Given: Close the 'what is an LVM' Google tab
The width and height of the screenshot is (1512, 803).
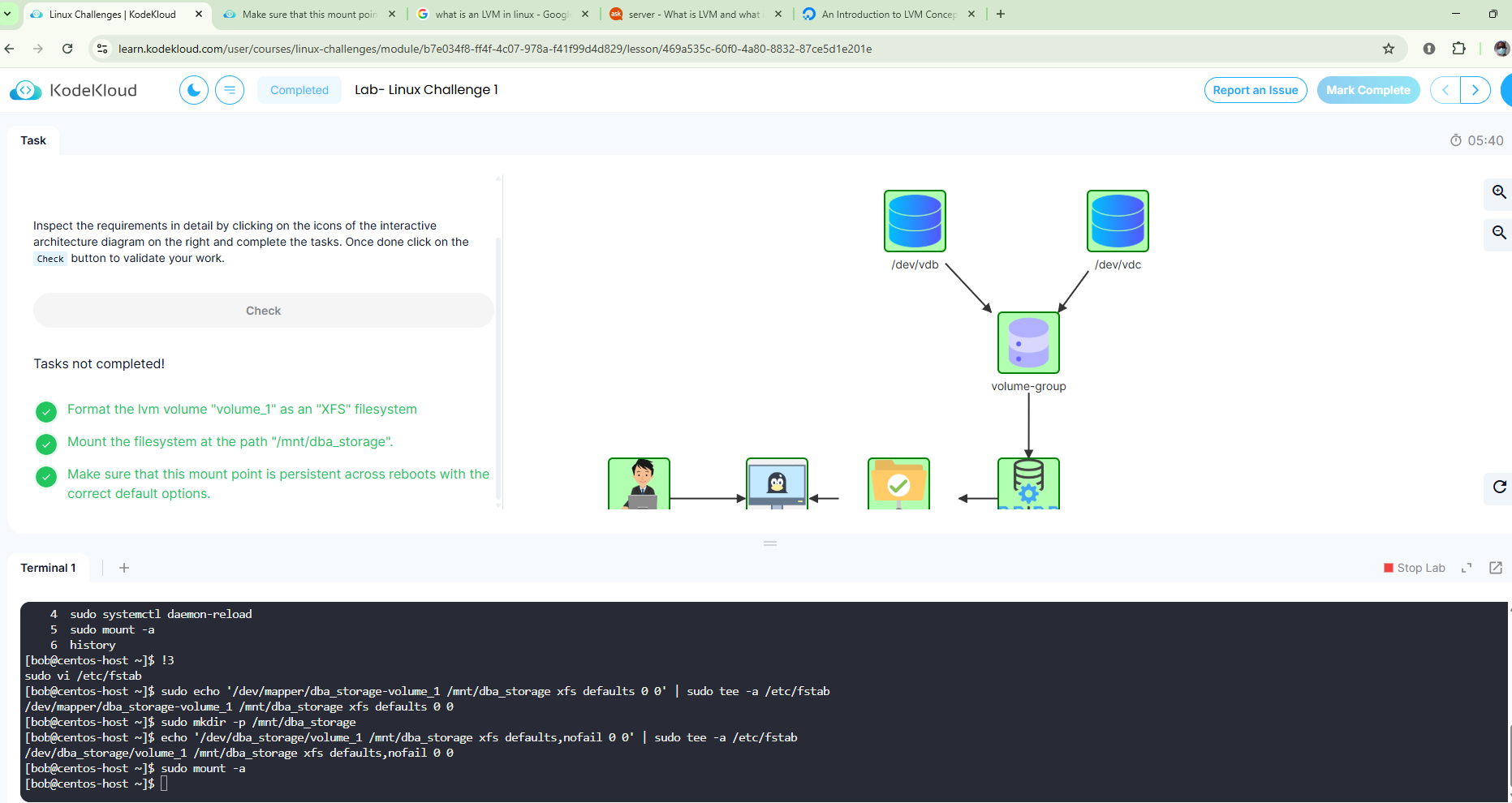Looking at the screenshot, I should [585, 14].
